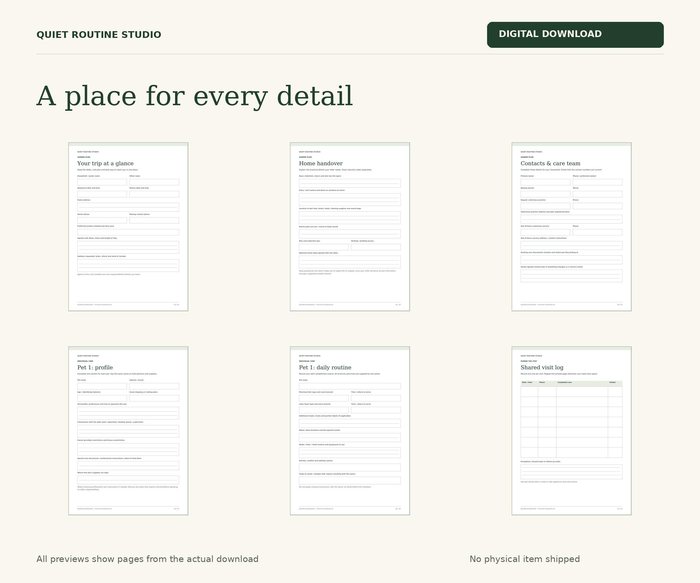Click the heading 'A place for every detail'

point(195,96)
